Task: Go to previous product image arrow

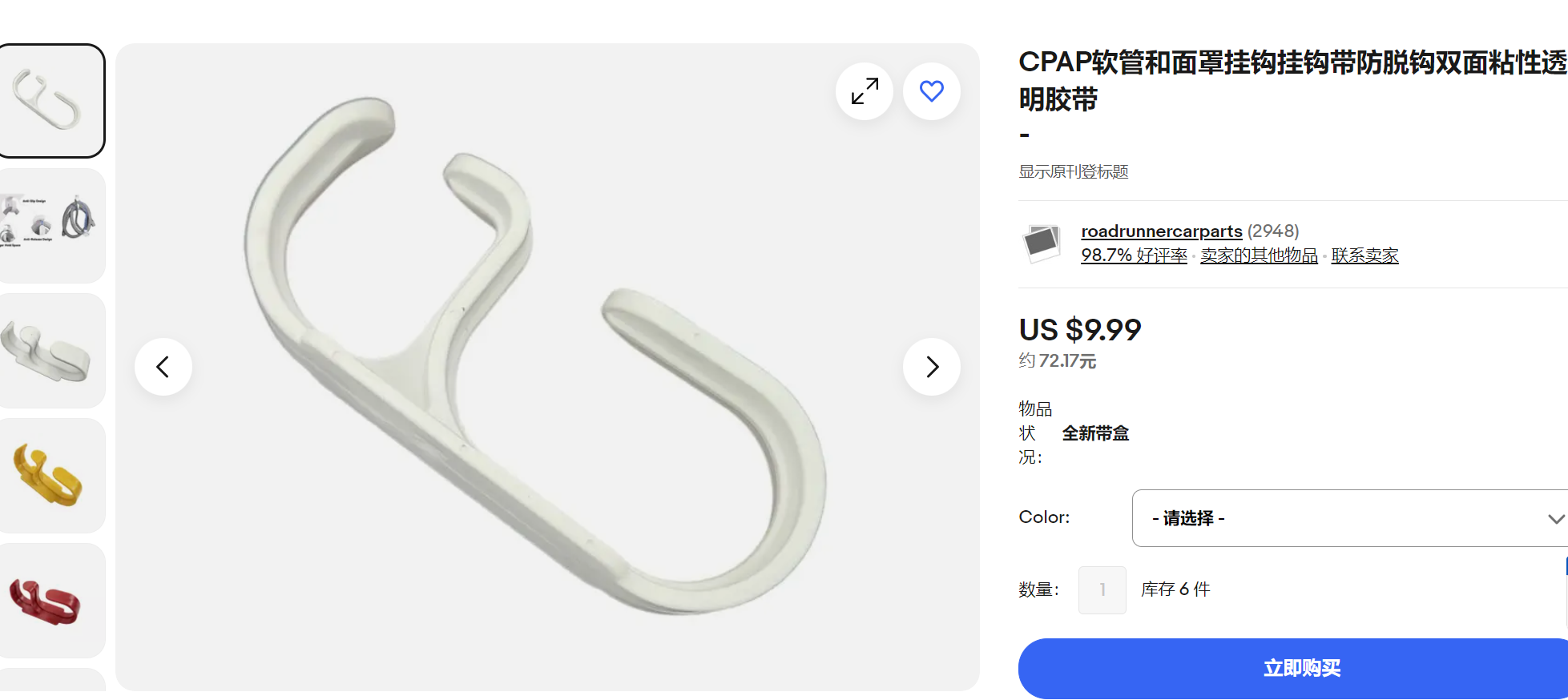Action: 163,367
